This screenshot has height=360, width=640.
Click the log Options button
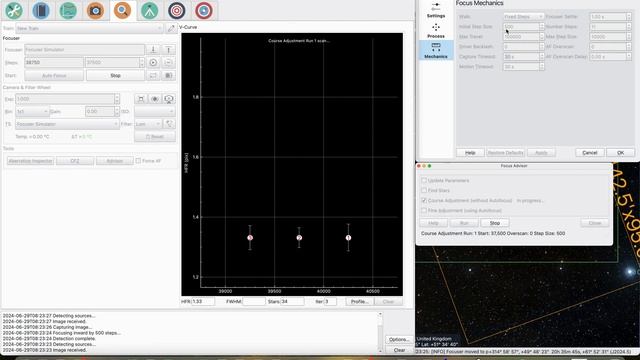coord(399,340)
